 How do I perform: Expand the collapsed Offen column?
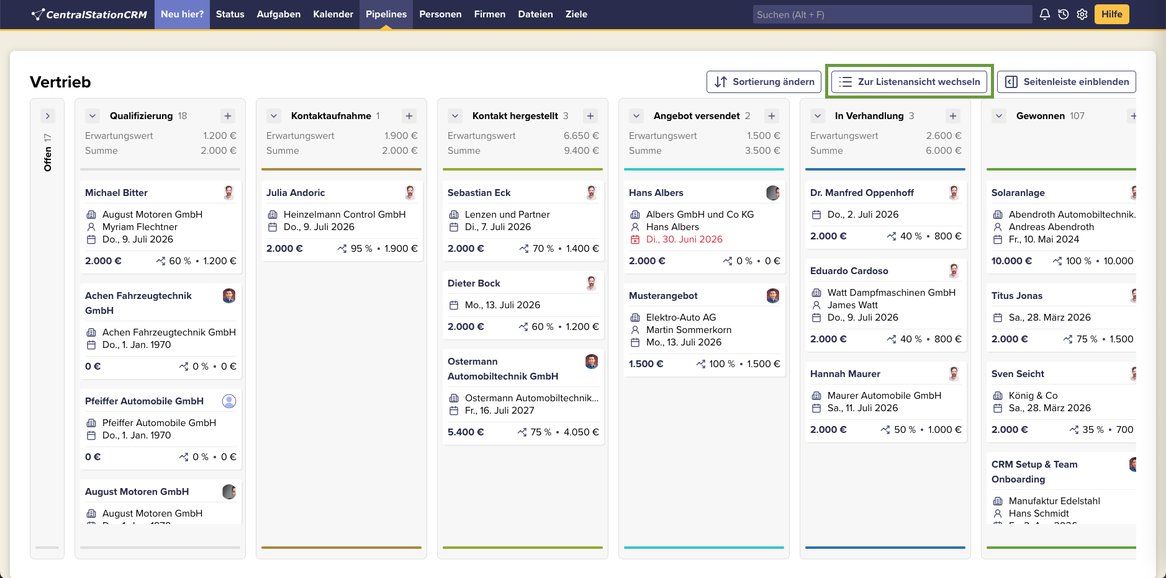click(x=48, y=116)
